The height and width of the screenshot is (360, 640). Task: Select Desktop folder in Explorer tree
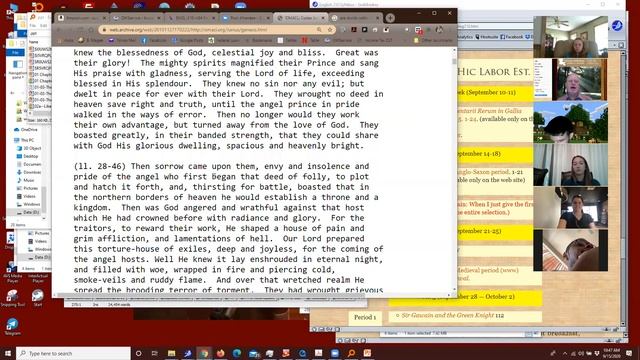[28, 156]
